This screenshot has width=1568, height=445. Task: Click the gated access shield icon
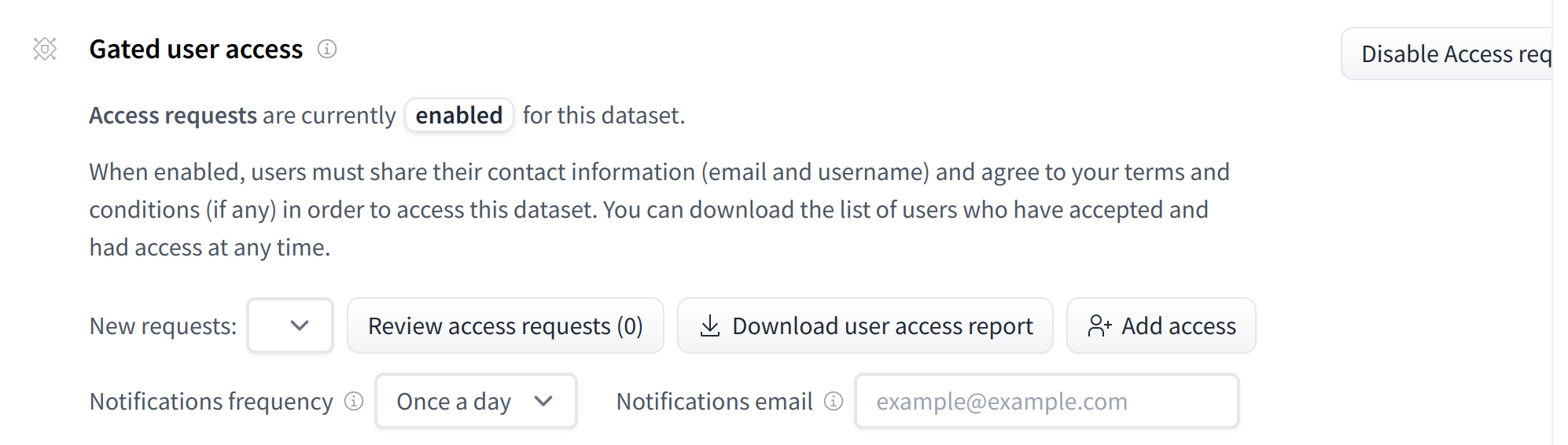tap(45, 49)
